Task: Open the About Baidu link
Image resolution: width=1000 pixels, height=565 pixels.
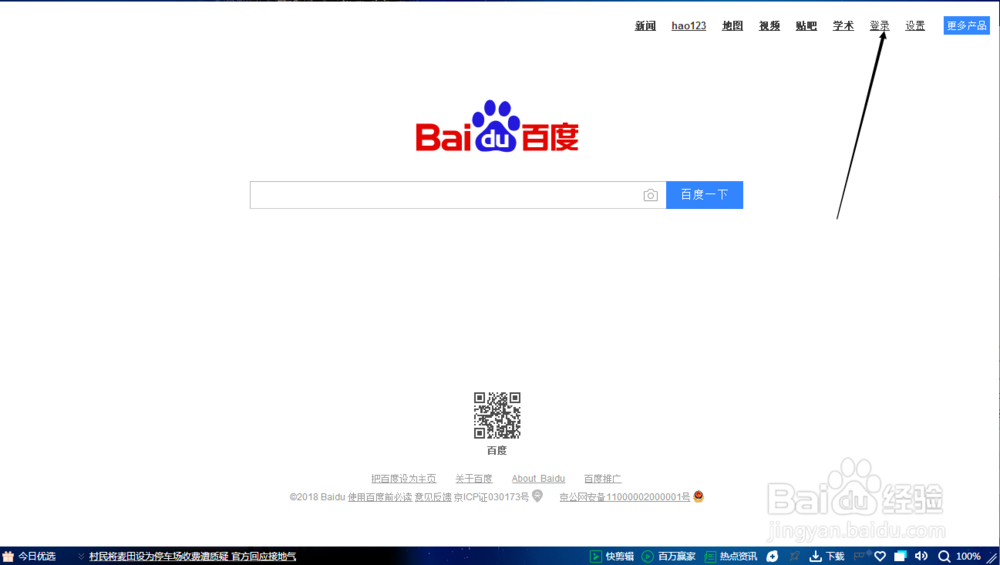Action: click(538, 478)
